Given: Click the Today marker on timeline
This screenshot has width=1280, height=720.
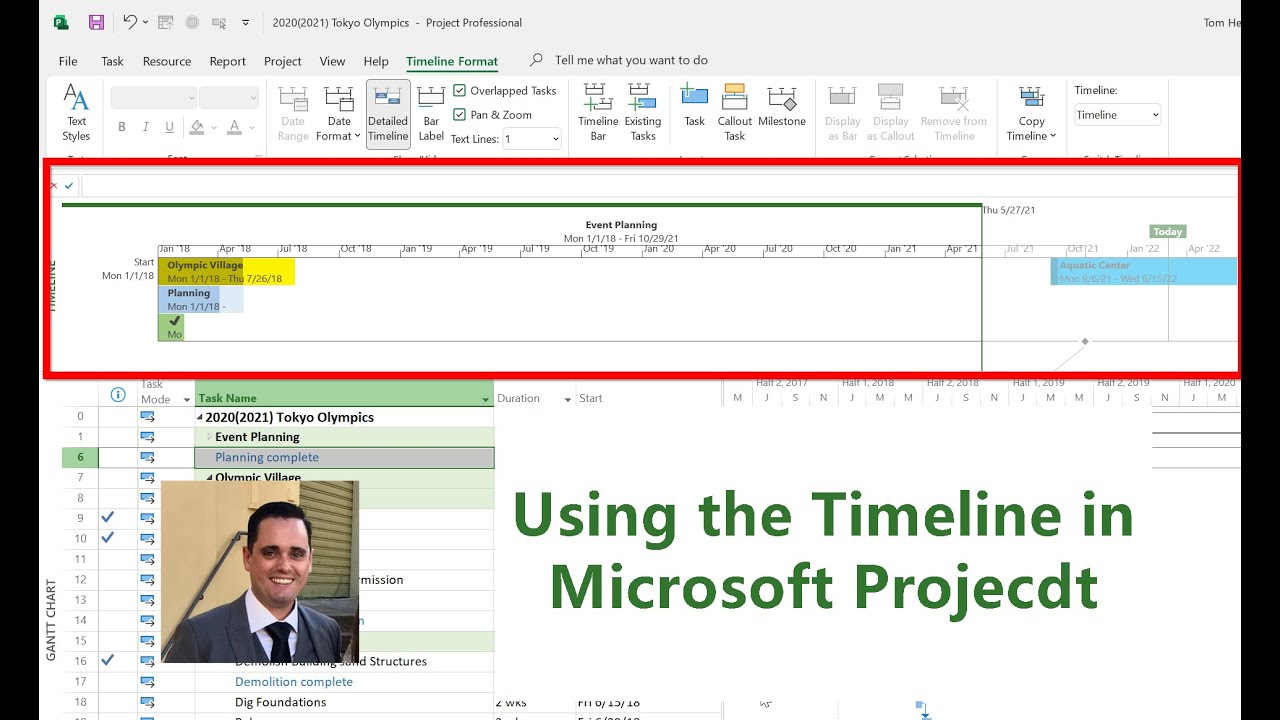Looking at the screenshot, I should pos(1168,231).
